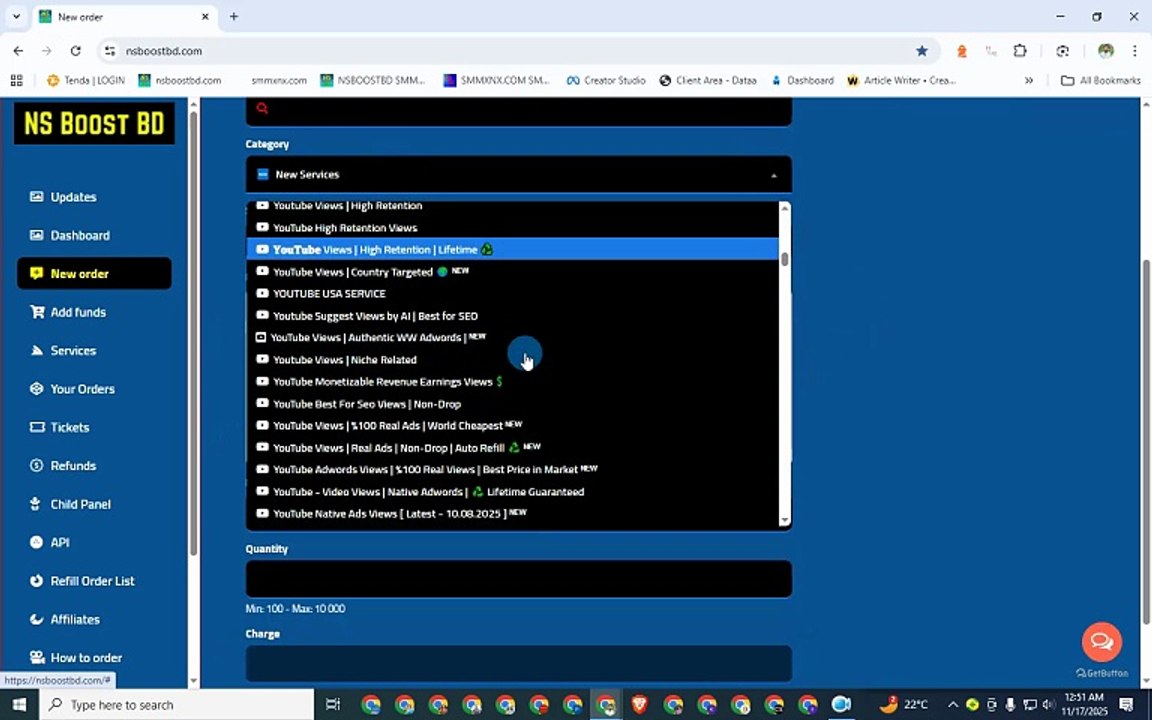Show hidden system tray icons

pos(952,705)
